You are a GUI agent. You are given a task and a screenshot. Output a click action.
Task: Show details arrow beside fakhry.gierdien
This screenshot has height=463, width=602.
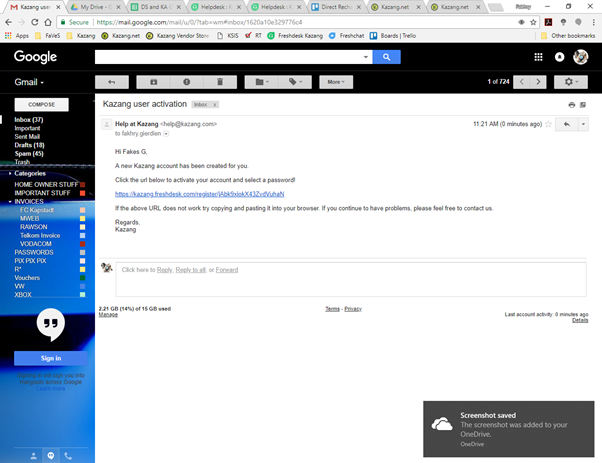pos(166,134)
